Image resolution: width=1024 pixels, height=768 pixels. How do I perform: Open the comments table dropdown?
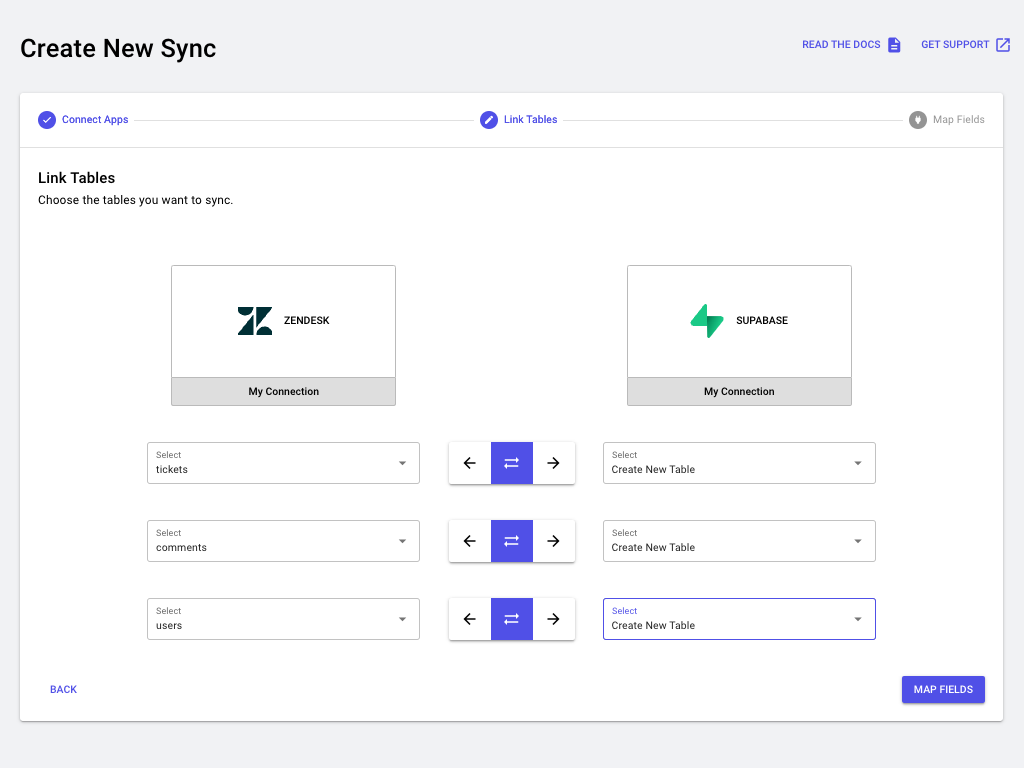[283, 541]
